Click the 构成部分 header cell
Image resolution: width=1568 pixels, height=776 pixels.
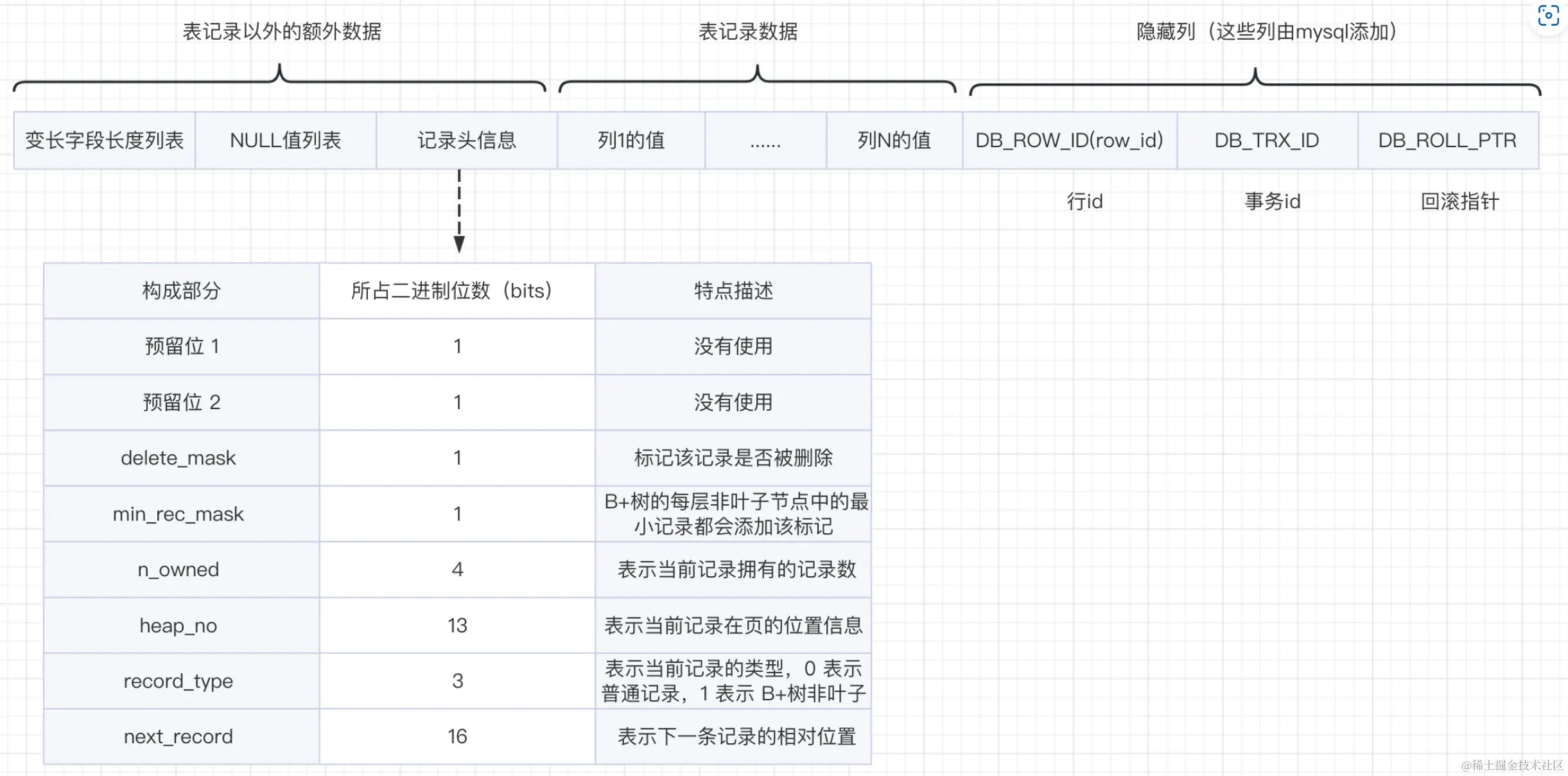coord(181,291)
